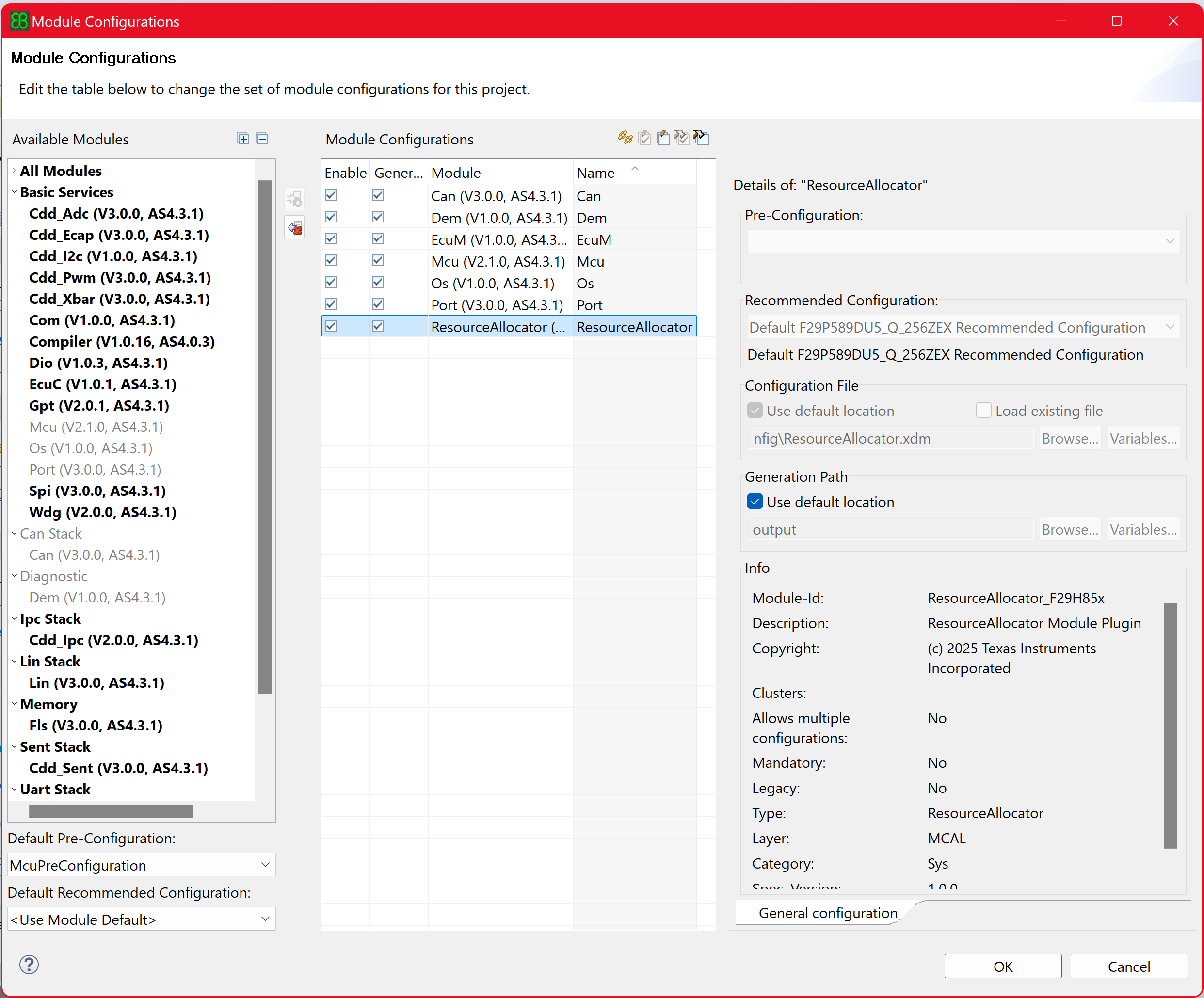Viewport: 1204px width, 998px height.
Task: Click the Collapse All modules icon
Action: 262,138
